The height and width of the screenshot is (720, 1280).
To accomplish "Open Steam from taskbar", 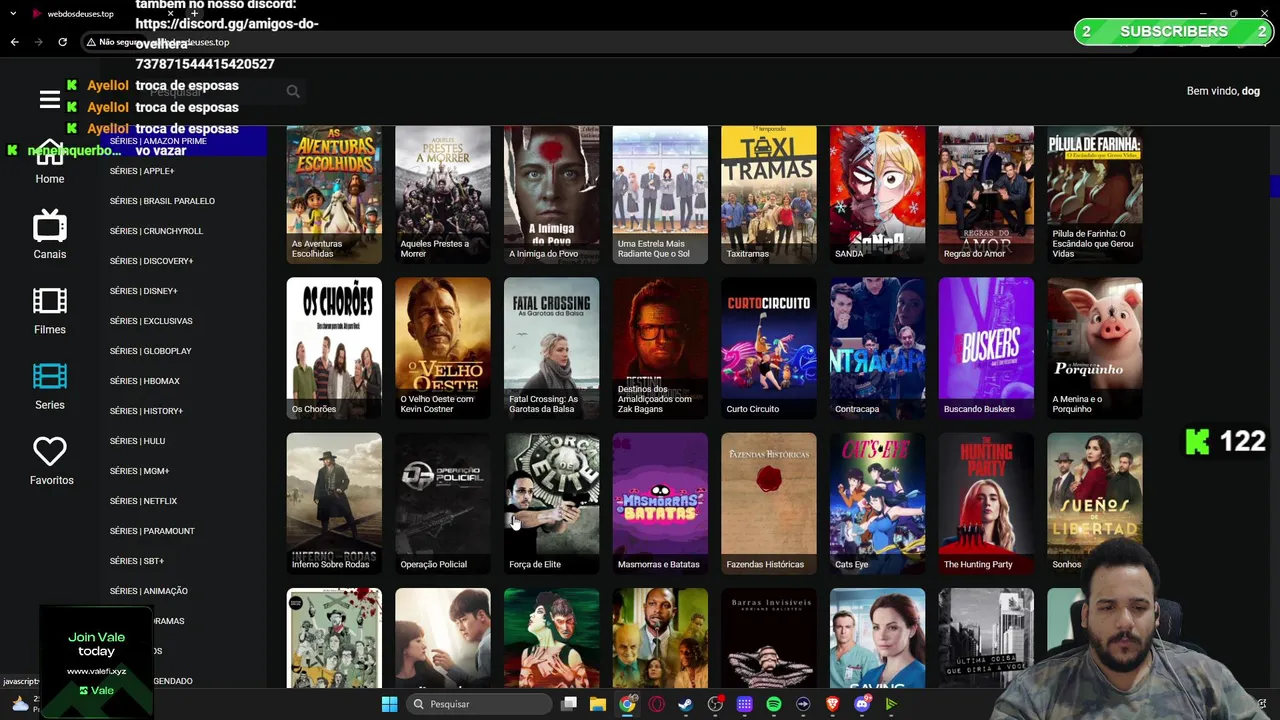I will pos(686,704).
